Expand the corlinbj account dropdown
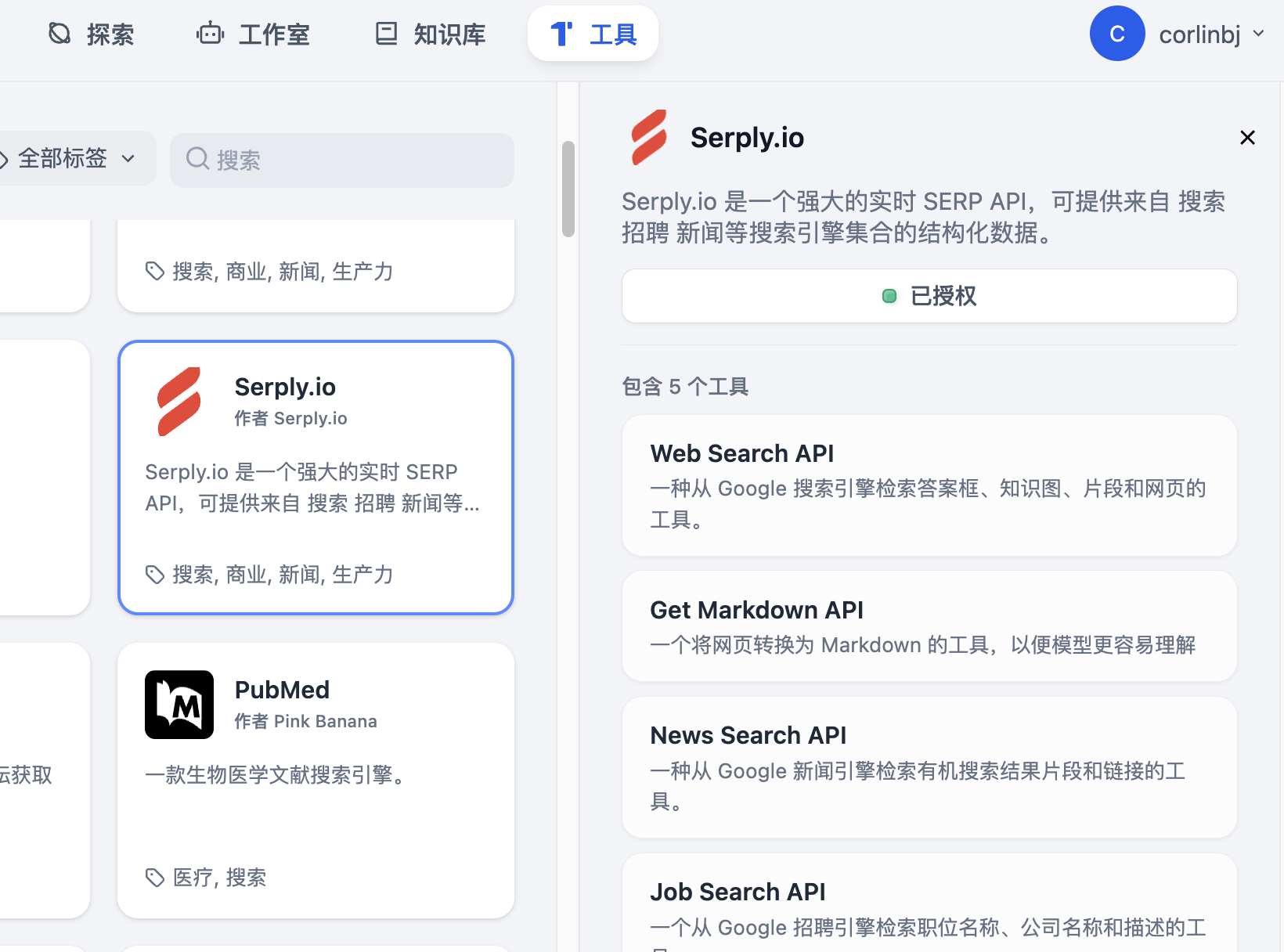The image size is (1284, 952). [x=1211, y=34]
